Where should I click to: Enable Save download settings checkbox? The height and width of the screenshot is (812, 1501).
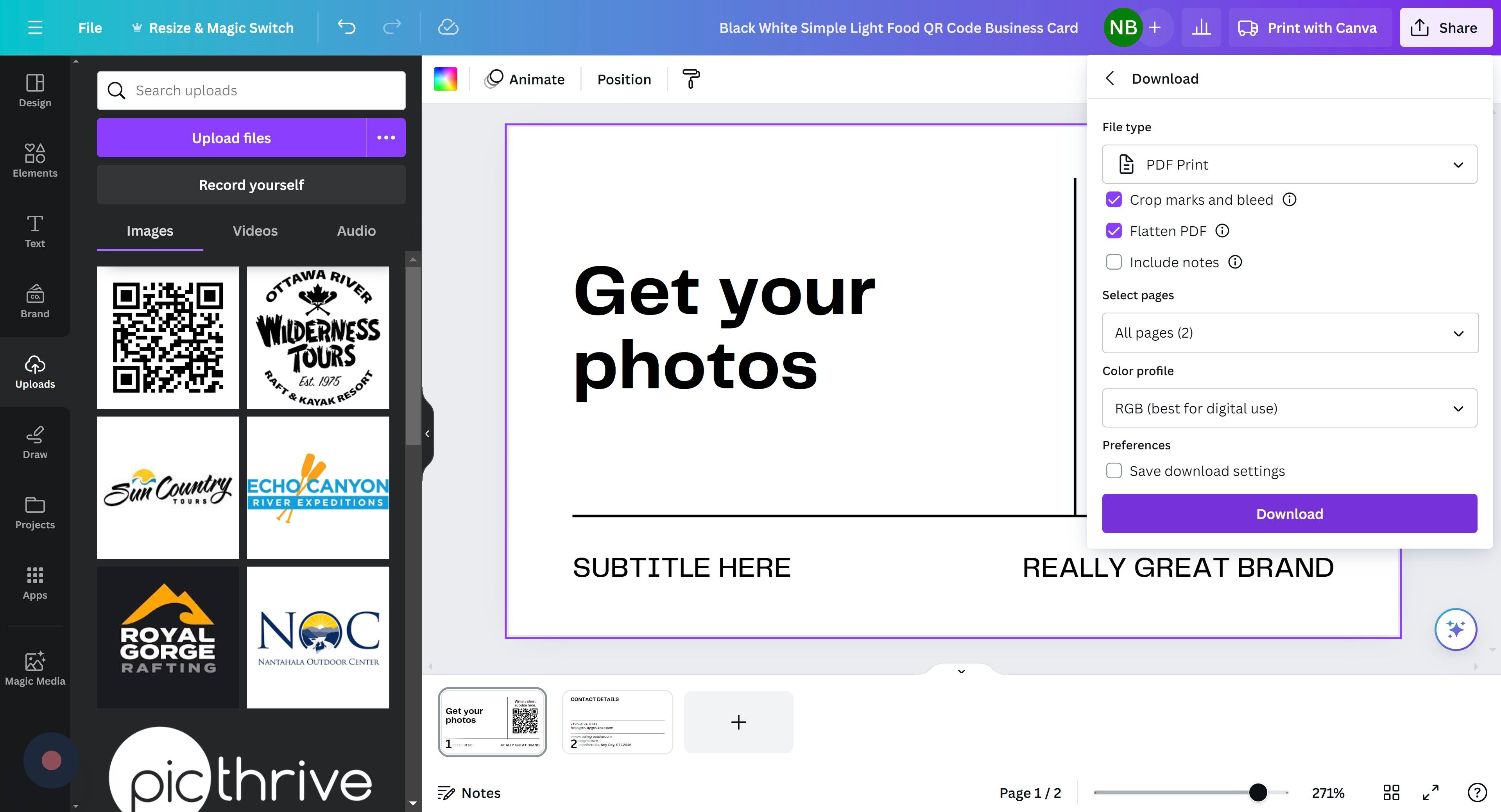click(1114, 470)
